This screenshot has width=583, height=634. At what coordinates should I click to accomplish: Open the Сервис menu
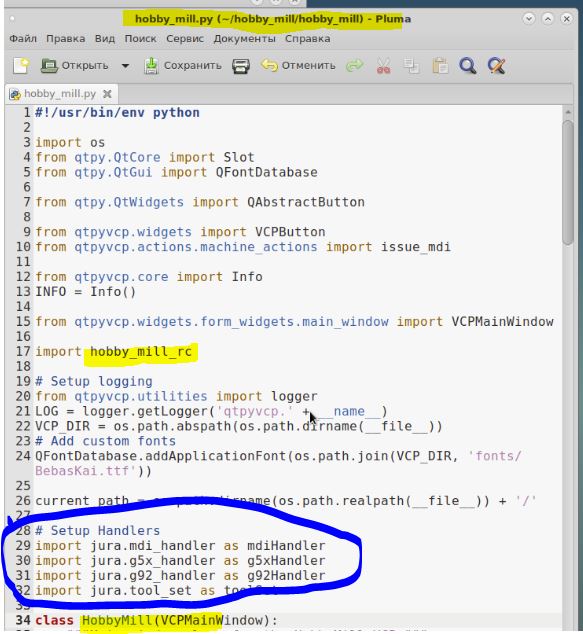(x=185, y=39)
